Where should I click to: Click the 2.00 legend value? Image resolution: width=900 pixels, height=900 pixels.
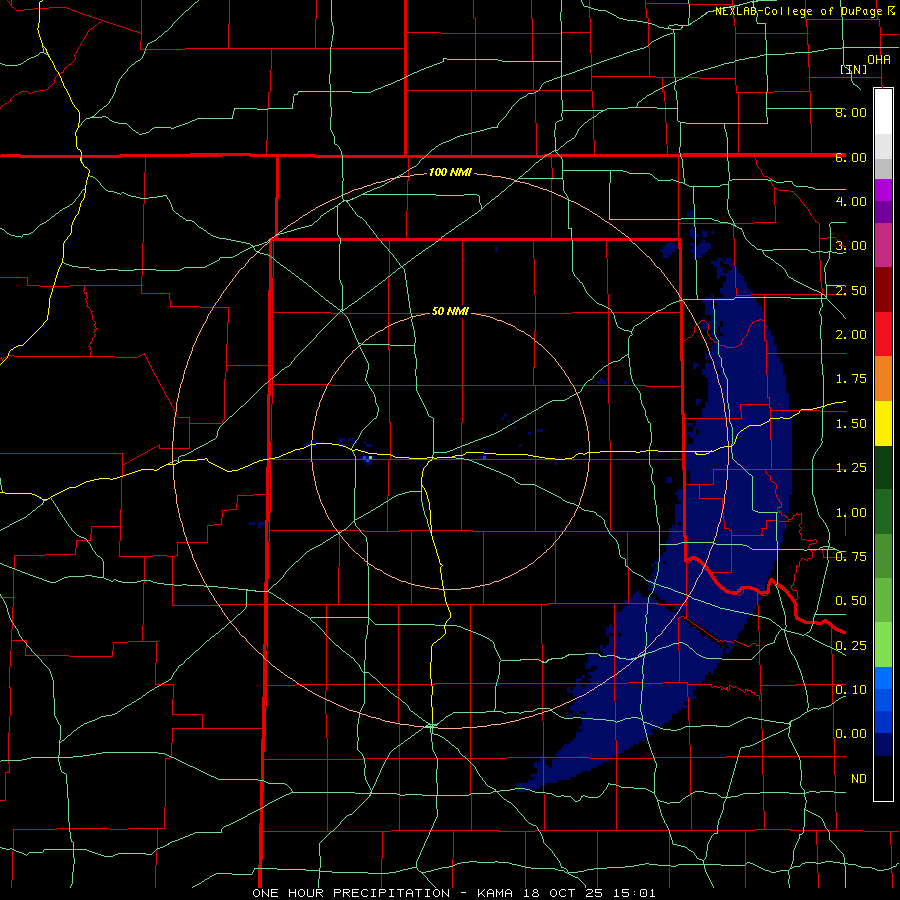pyautogui.click(x=851, y=335)
